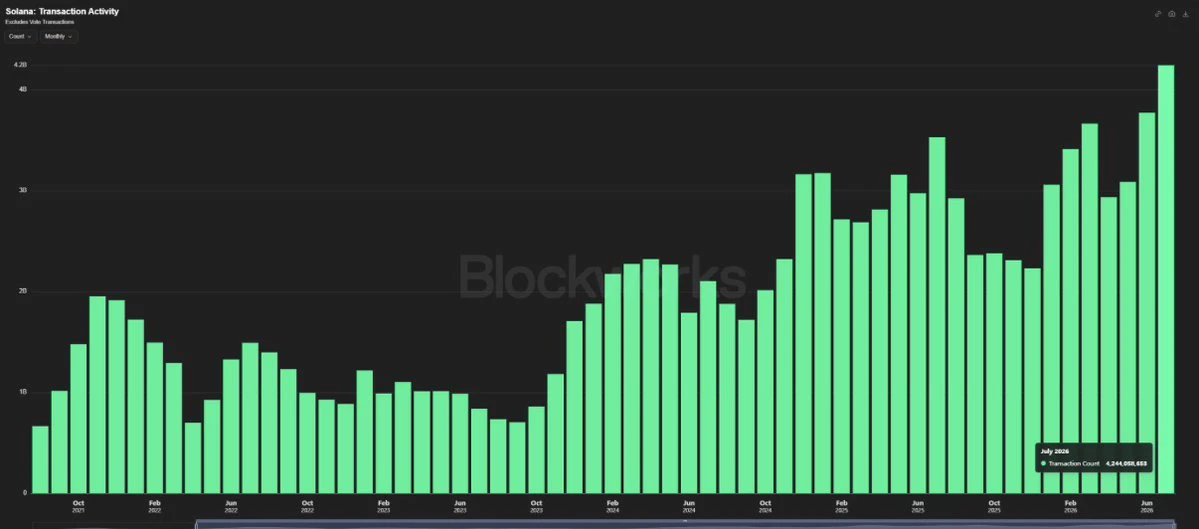Open the Count metric dropdown
Screen dimensions: 1199x529
pyautogui.click(x=19, y=37)
